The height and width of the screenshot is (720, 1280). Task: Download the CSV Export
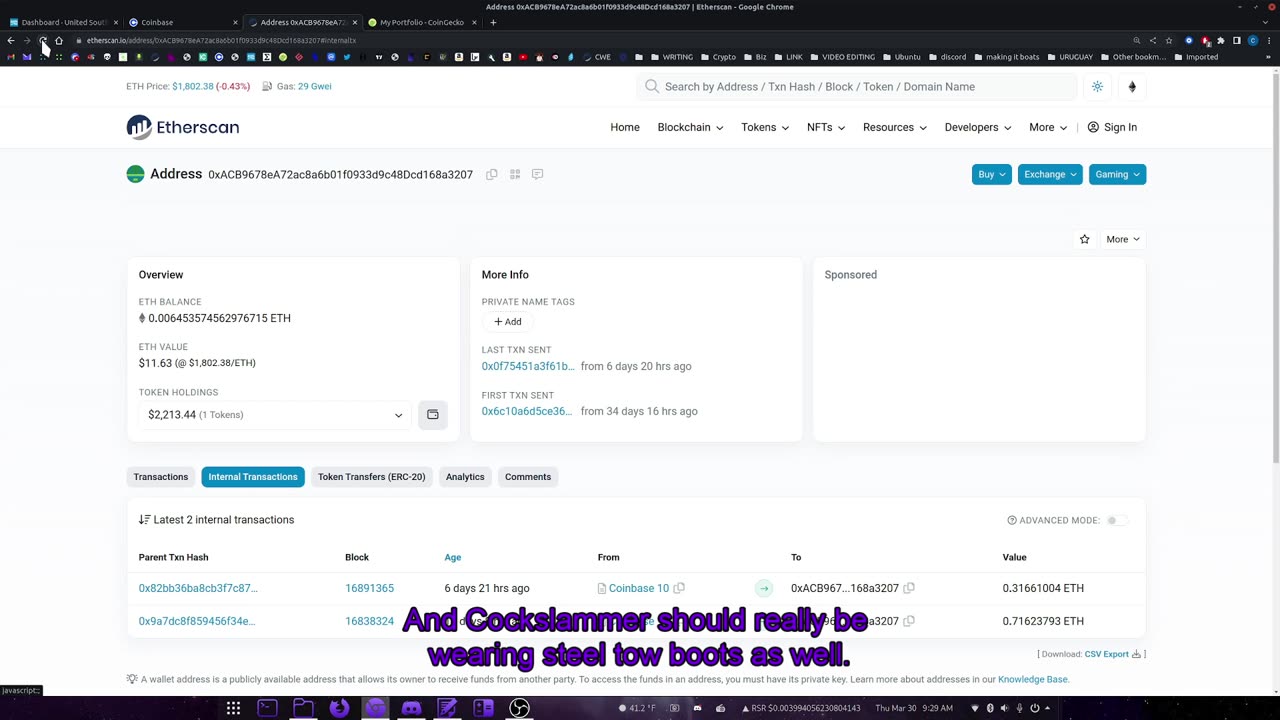click(1113, 654)
